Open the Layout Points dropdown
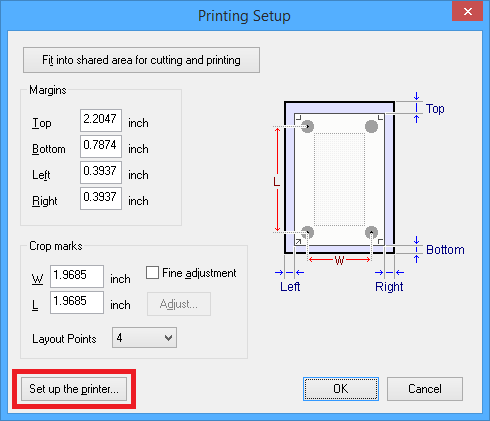 (144, 338)
